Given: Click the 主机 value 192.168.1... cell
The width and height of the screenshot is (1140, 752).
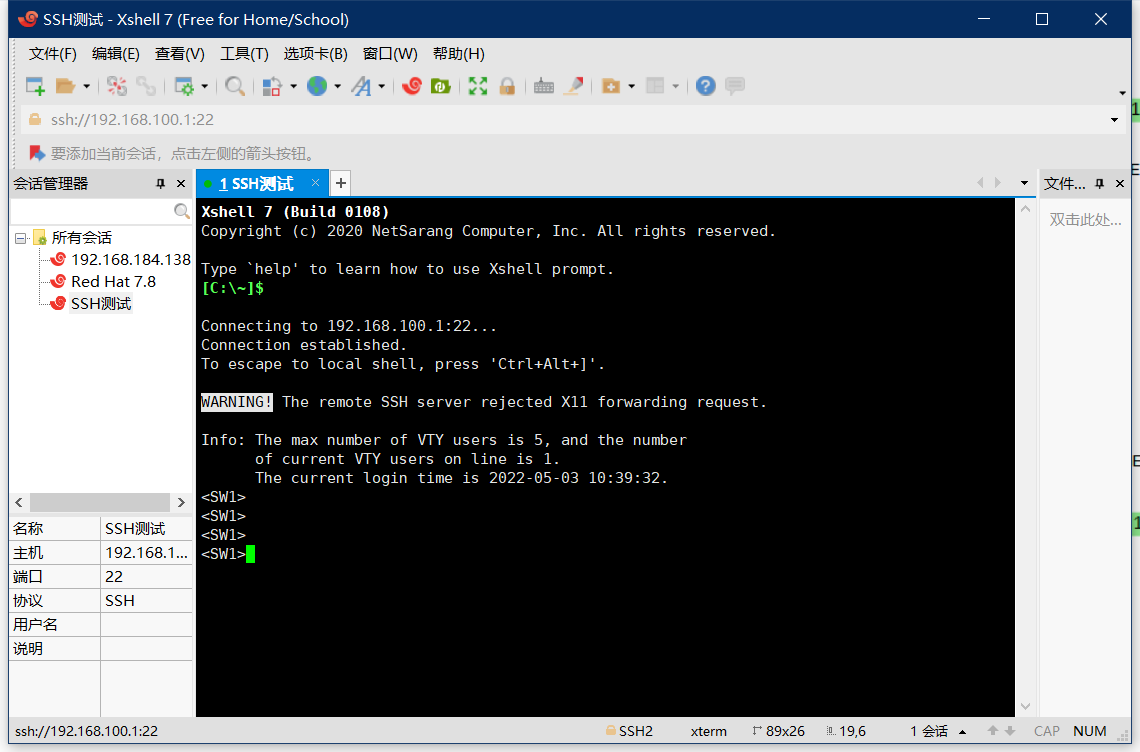Looking at the screenshot, I should pos(146,553).
